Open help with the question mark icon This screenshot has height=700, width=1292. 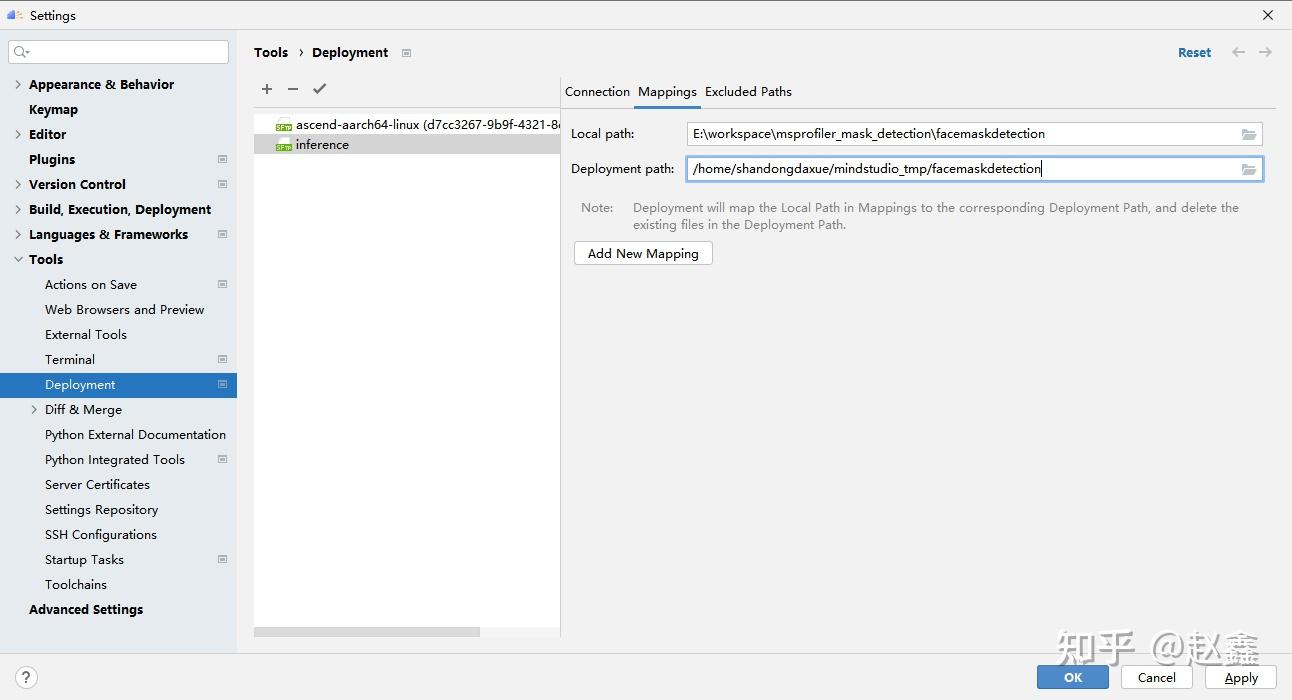click(x=27, y=677)
